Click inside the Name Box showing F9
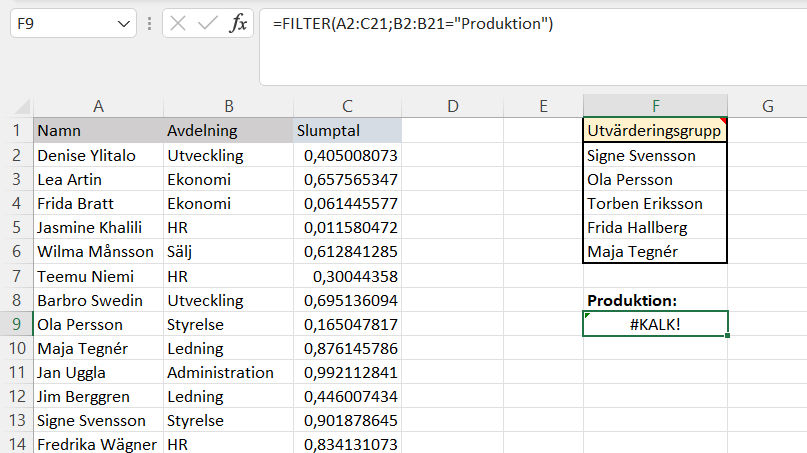Screen dimensions: 807x453 coord(60,24)
